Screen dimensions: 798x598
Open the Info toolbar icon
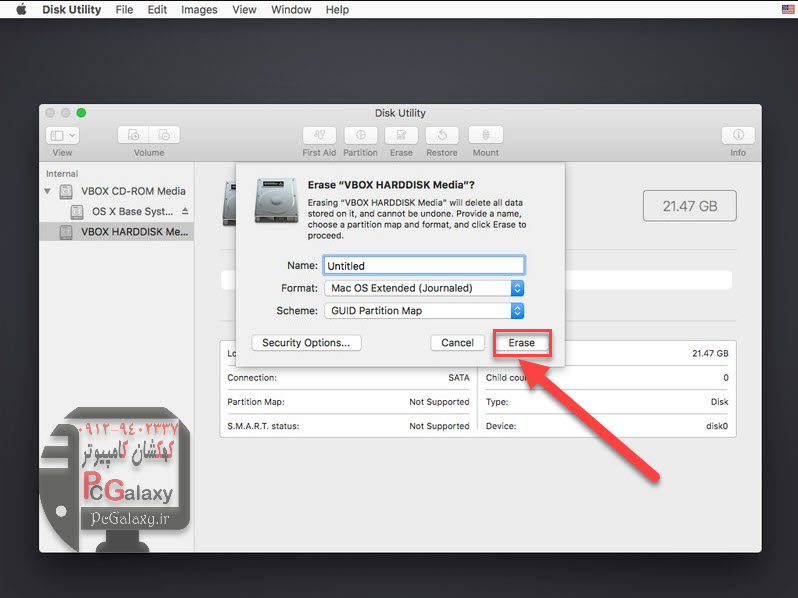(x=737, y=135)
